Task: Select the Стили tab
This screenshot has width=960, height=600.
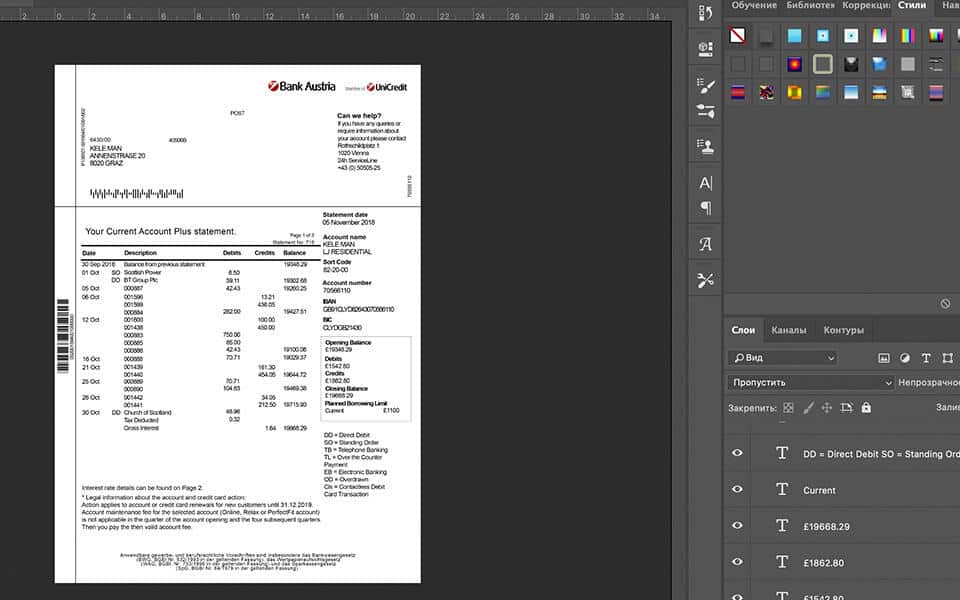Action: pyautogui.click(x=912, y=6)
